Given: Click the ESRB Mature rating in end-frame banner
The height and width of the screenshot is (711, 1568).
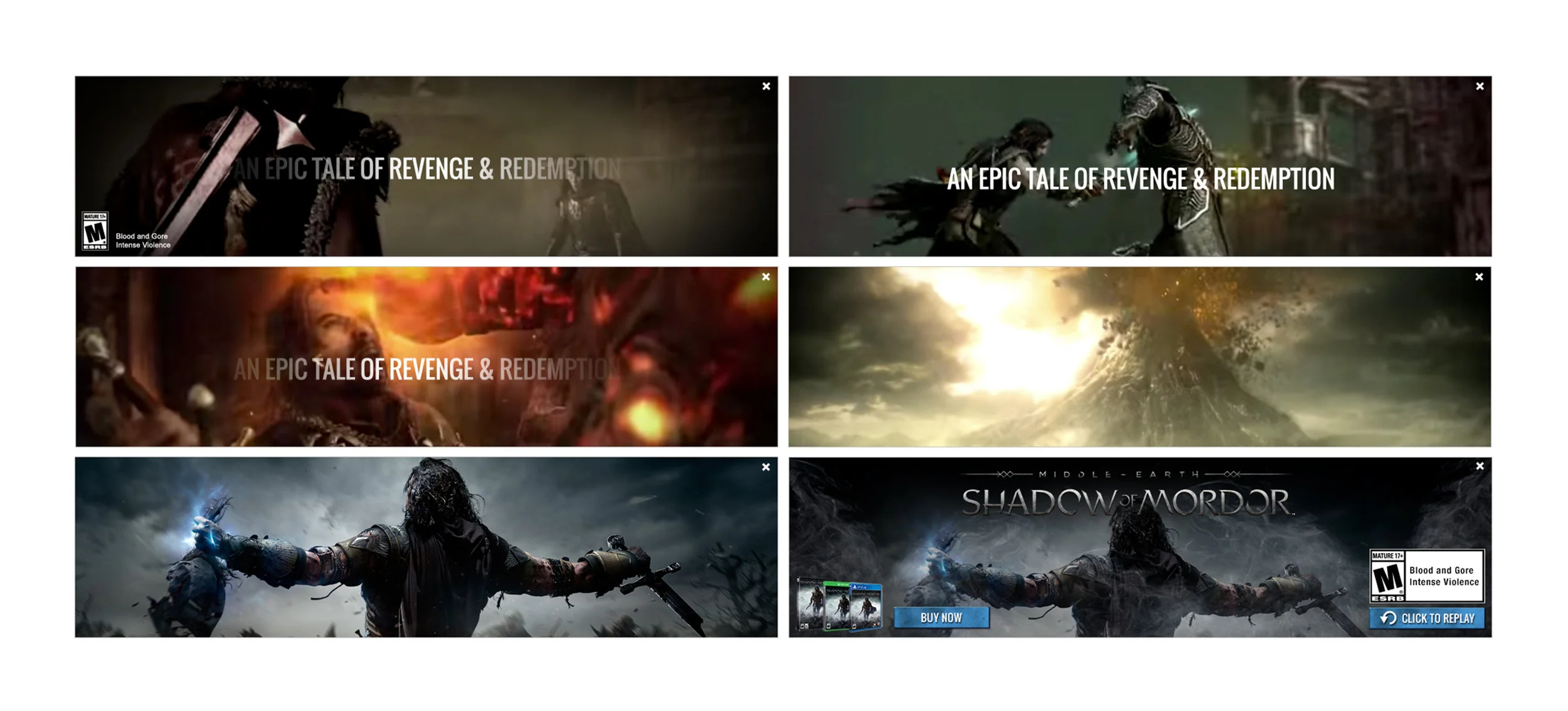Looking at the screenshot, I should [x=1426, y=576].
